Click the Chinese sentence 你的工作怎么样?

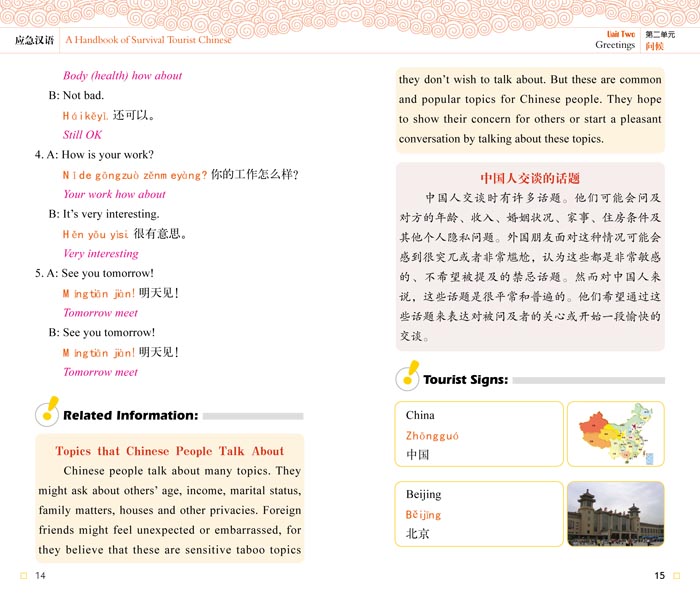point(254,174)
